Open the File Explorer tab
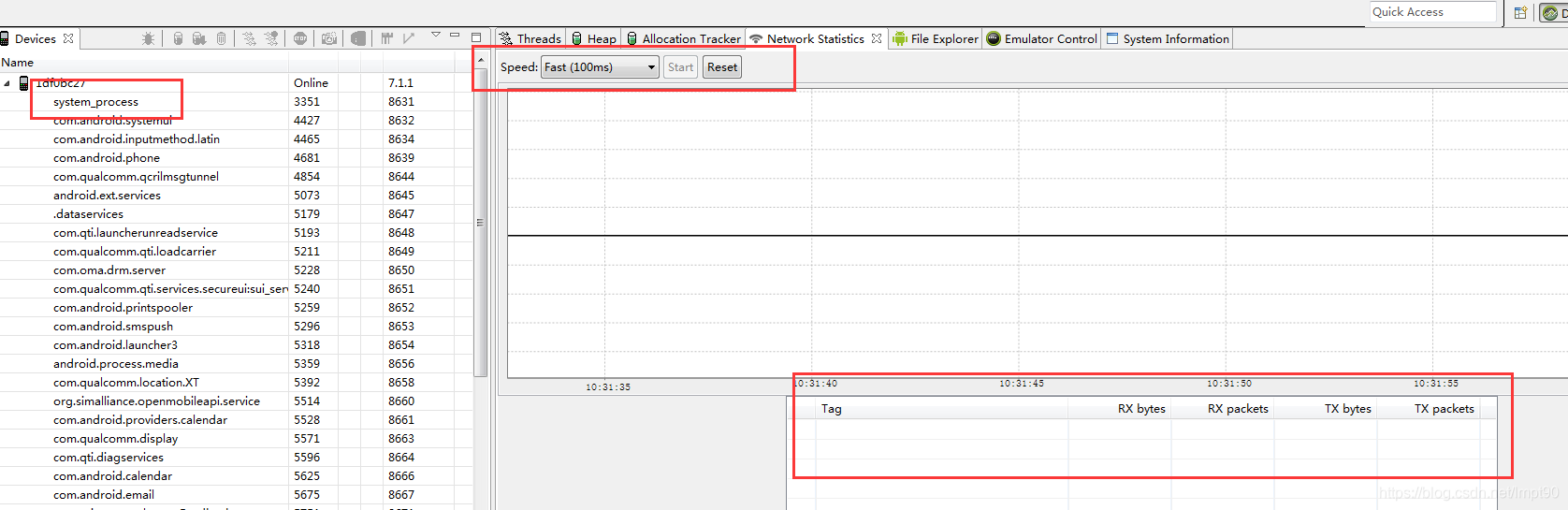Viewport: 1568px width, 510px height. click(935, 38)
